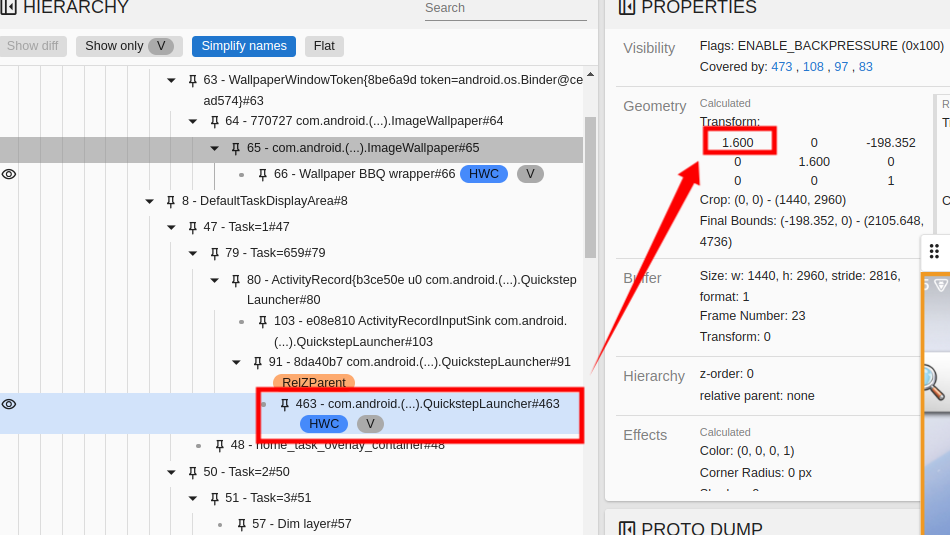Open covering layer 97 link
This screenshot has height=535, width=950.
tap(841, 67)
